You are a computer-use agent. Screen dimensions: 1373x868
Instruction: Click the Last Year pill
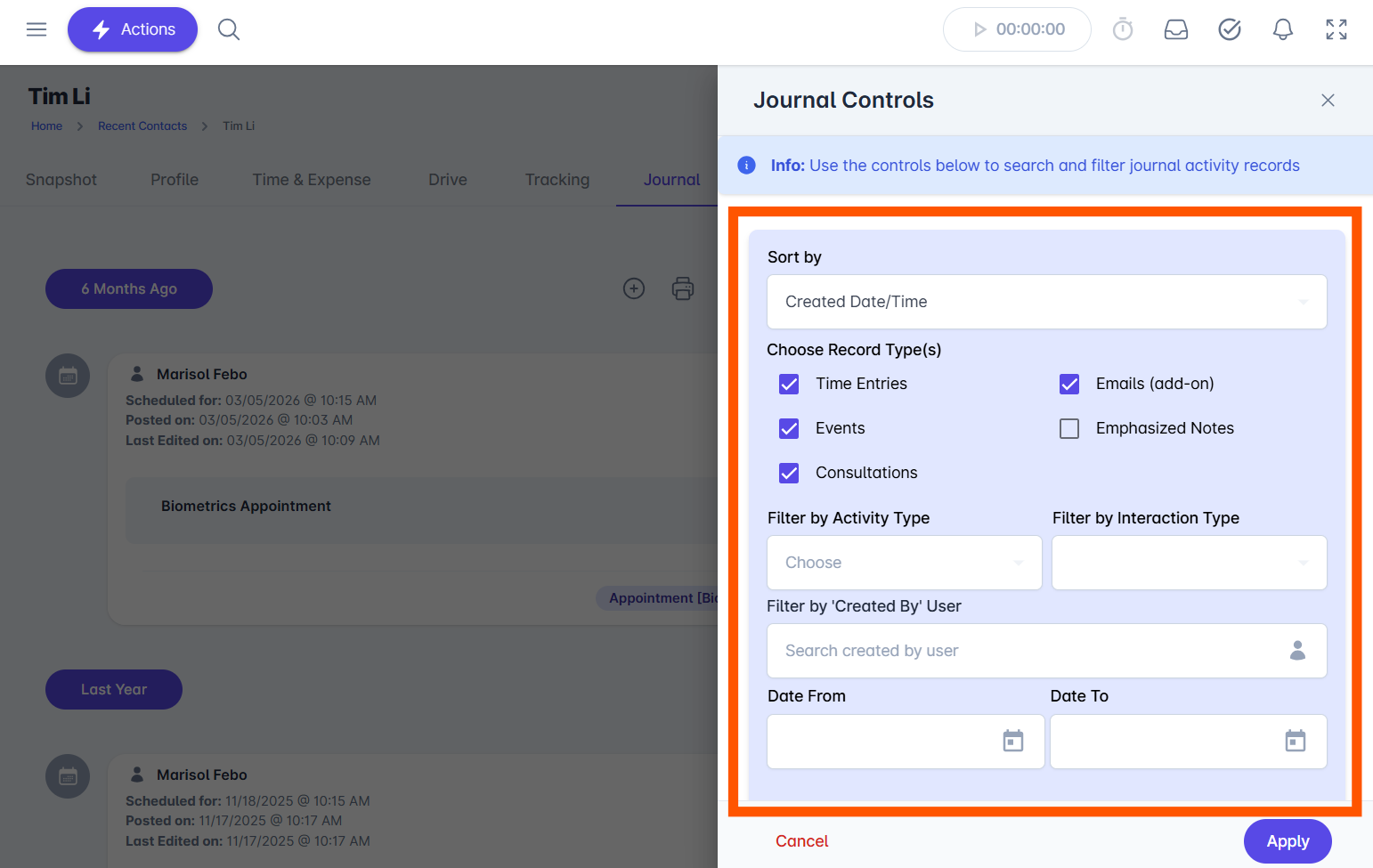click(x=114, y=689)
